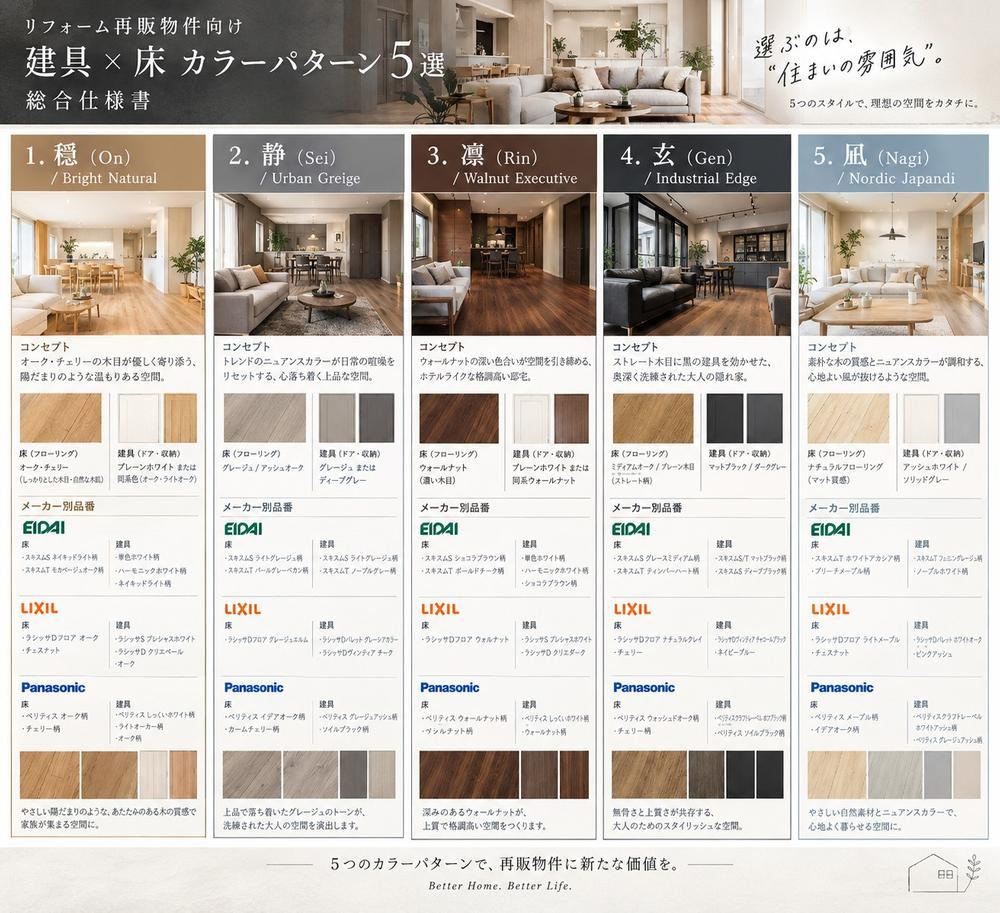1000x913 pixels.
Task: Click the EIDAI logo under Industrial Edge
Action: (631, 529)
